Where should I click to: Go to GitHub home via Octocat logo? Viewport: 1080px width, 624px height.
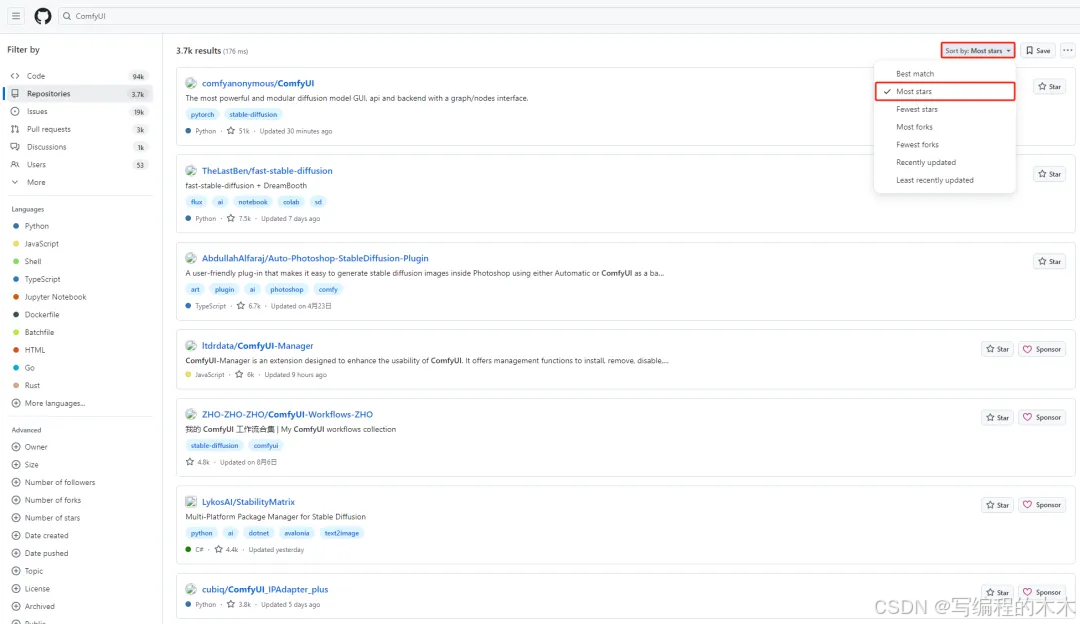[x=43, y=16]
